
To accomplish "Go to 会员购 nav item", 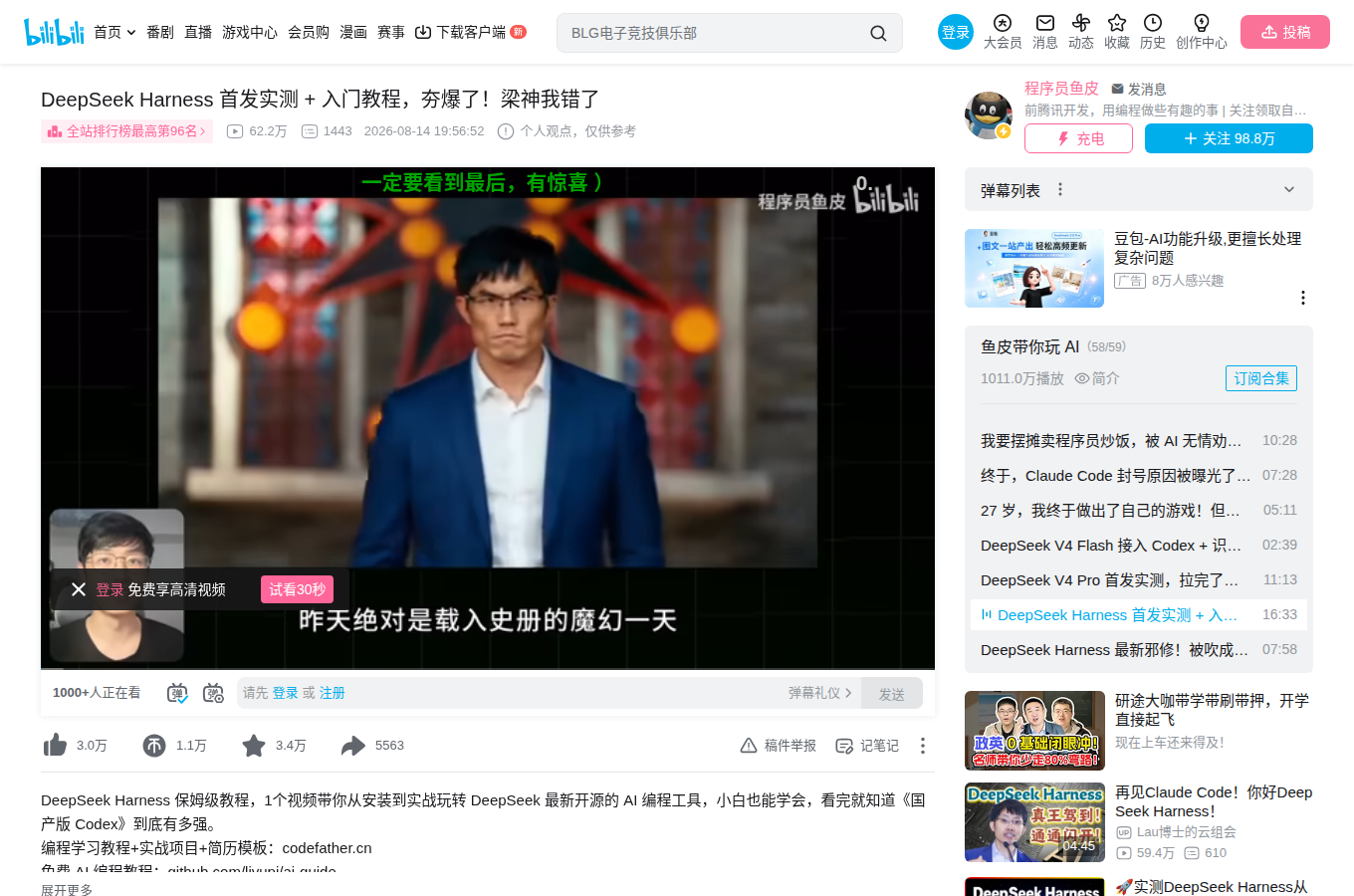I will 309,32.
